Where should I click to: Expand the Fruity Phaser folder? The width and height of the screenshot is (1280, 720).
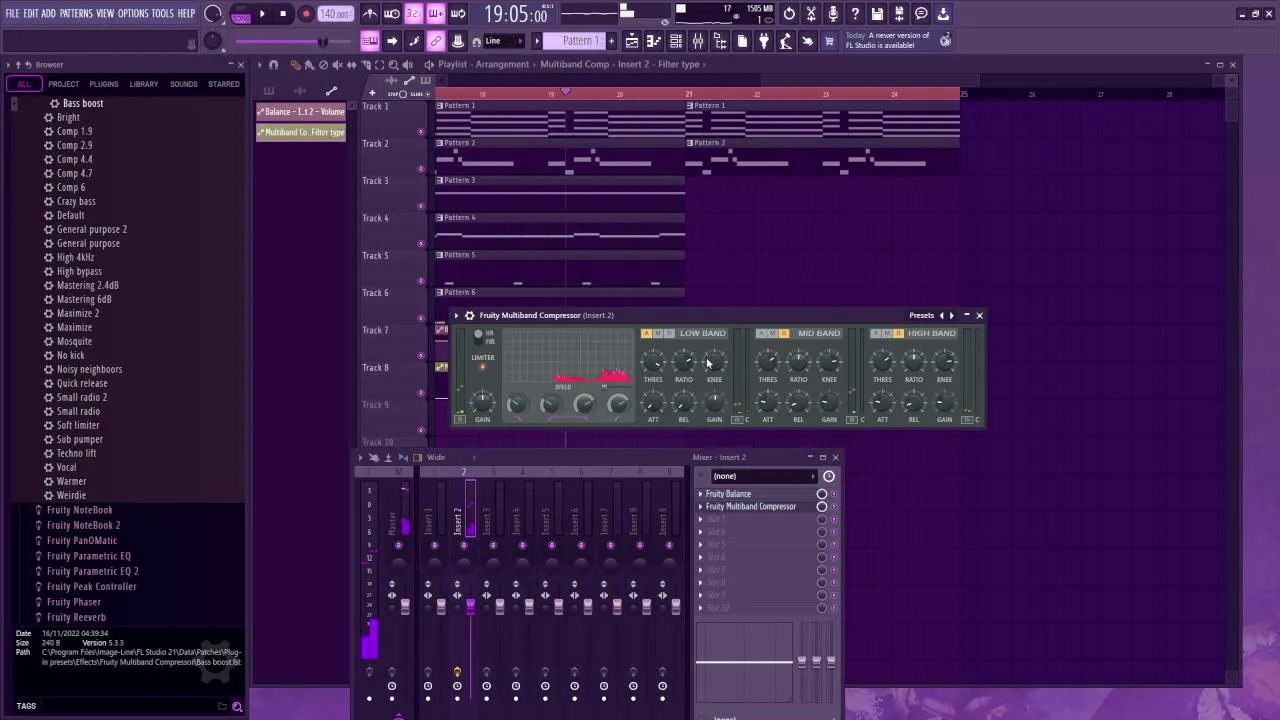(74, 602)
